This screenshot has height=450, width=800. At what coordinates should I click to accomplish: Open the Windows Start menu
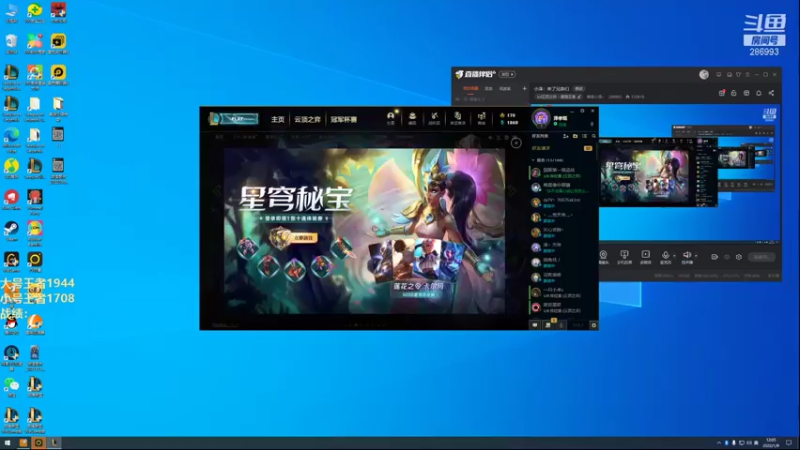(x=7, y=443)
